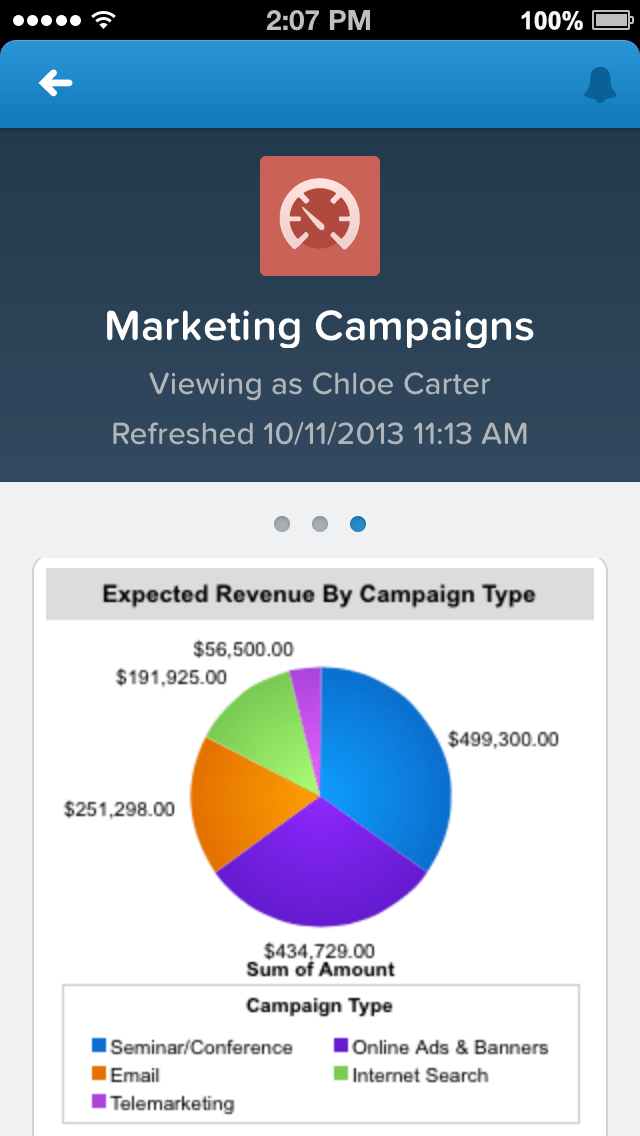
Task: Open notifications bell icon
Action: point(600,86)
